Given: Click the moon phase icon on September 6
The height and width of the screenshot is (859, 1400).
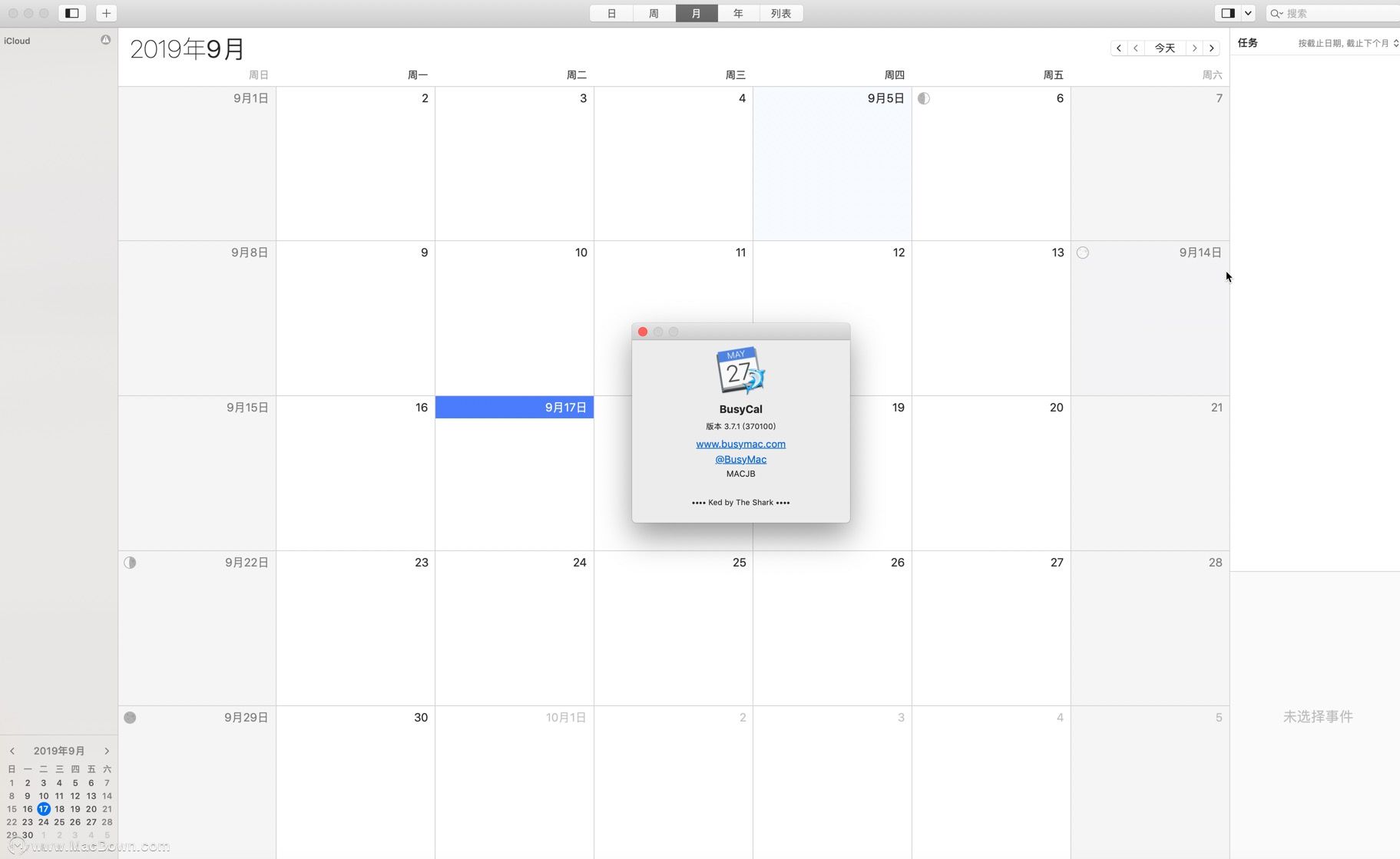Looking at the screenshot, I should tap(924, 98).
